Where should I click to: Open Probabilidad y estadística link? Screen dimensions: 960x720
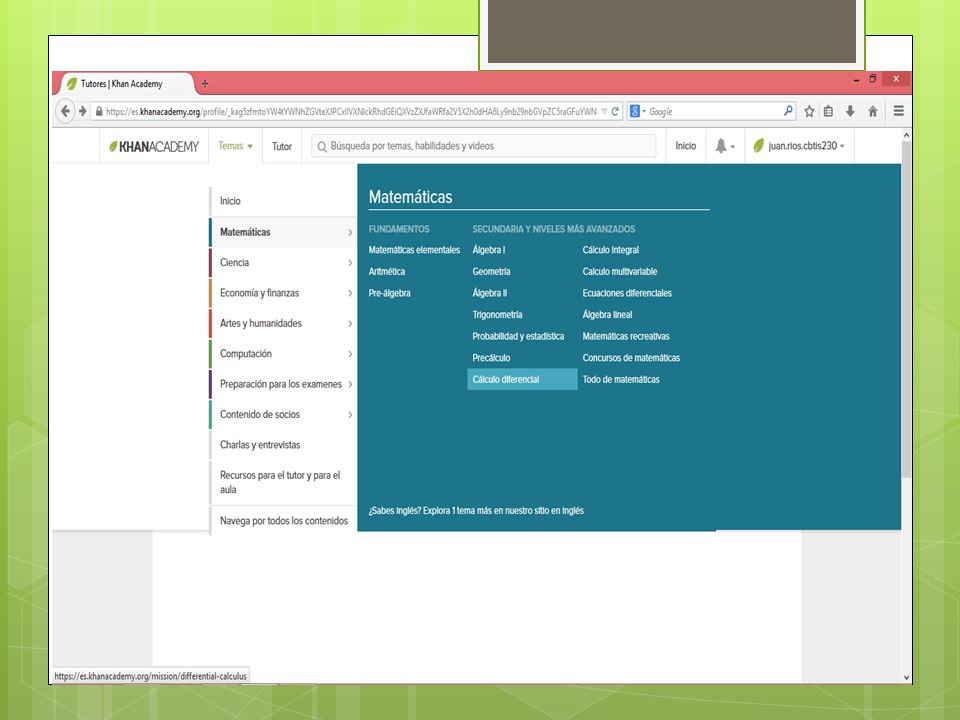(518, 336)
